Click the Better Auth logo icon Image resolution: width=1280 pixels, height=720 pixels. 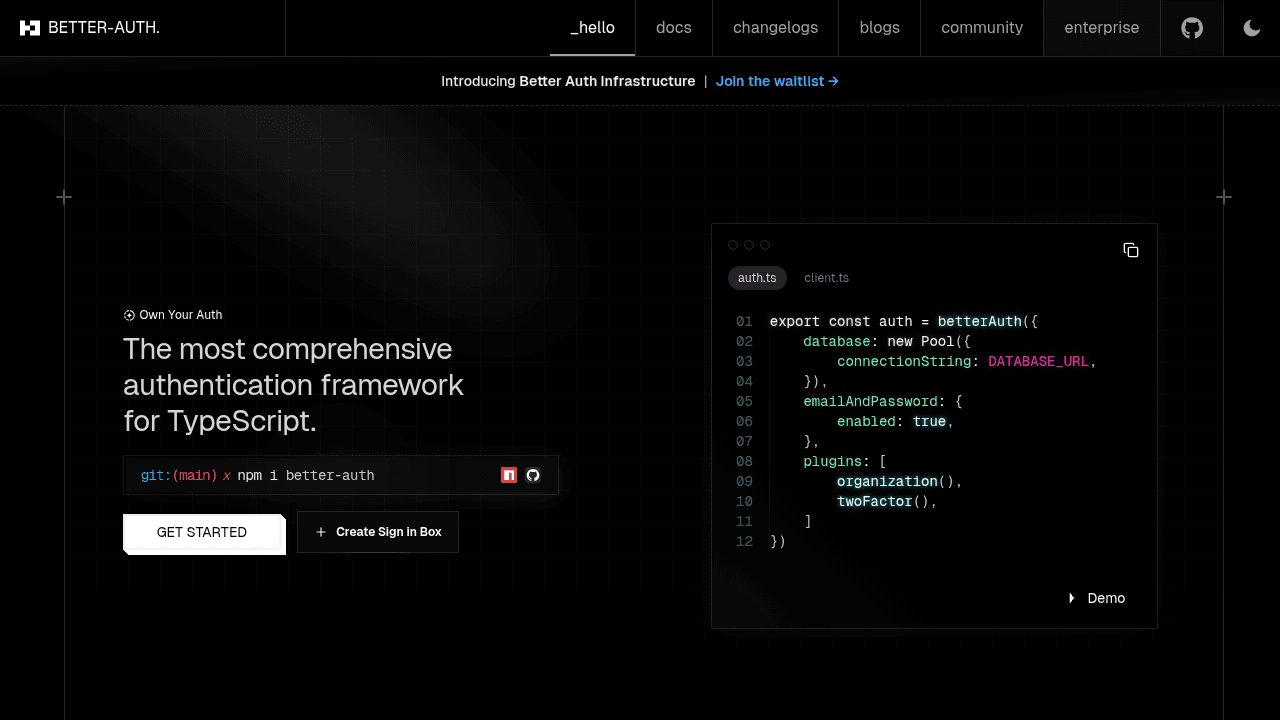point(31,27)
